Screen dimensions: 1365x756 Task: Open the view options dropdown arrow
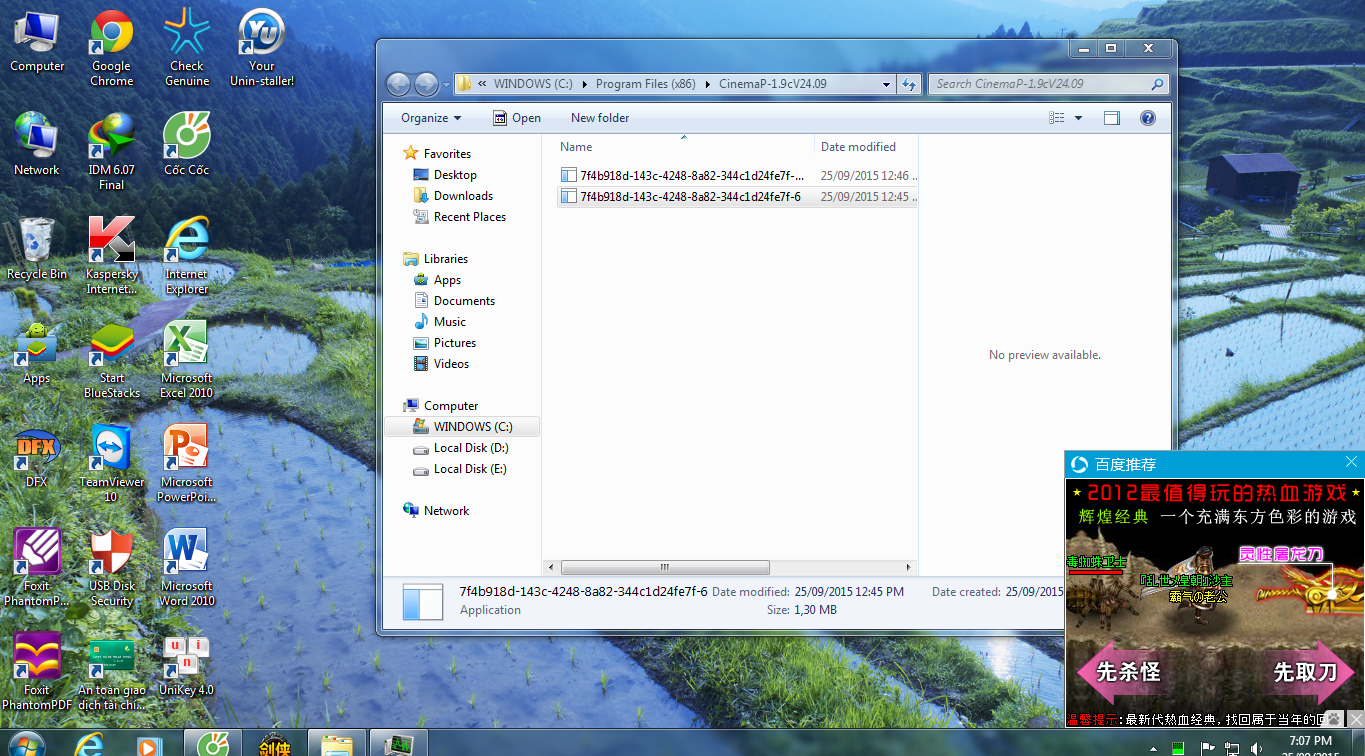[1078, 118]
